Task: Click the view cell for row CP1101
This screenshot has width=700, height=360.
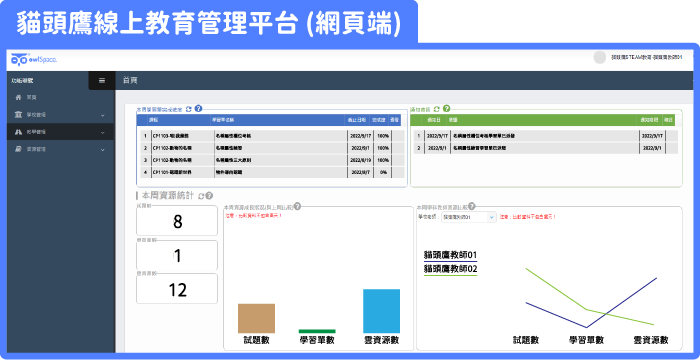Action: (398, 172)
